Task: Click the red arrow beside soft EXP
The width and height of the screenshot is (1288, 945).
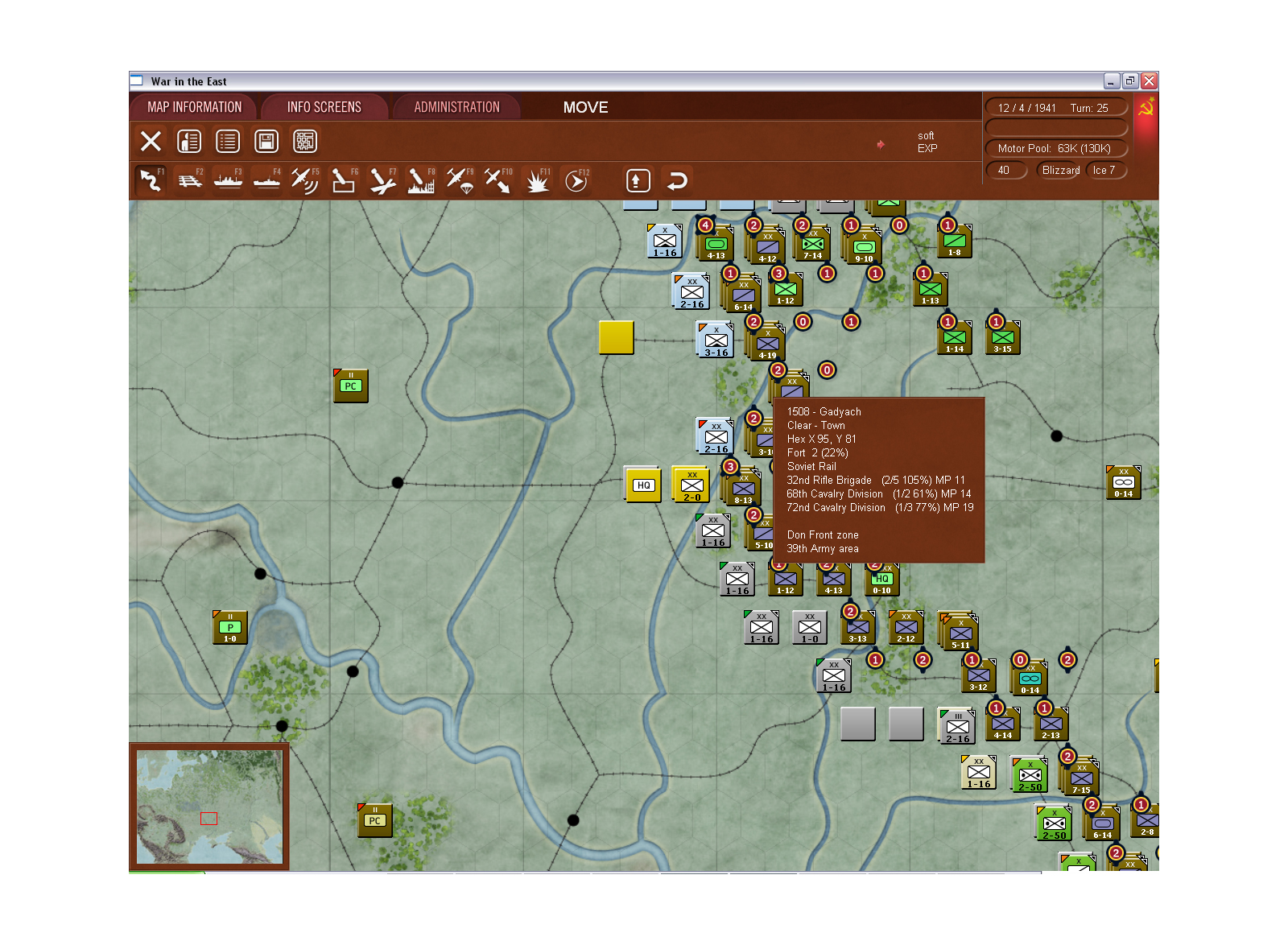Action: click(881, 145)
